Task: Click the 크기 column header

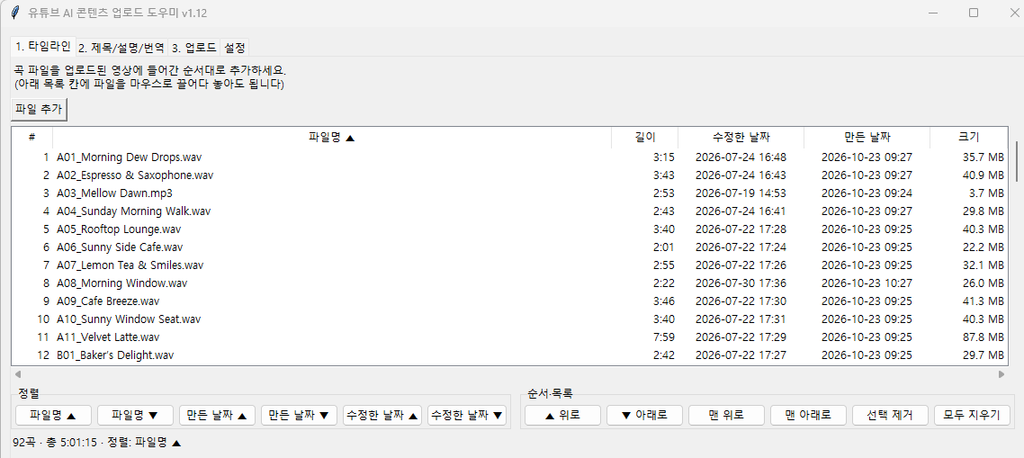Action: 968,137
